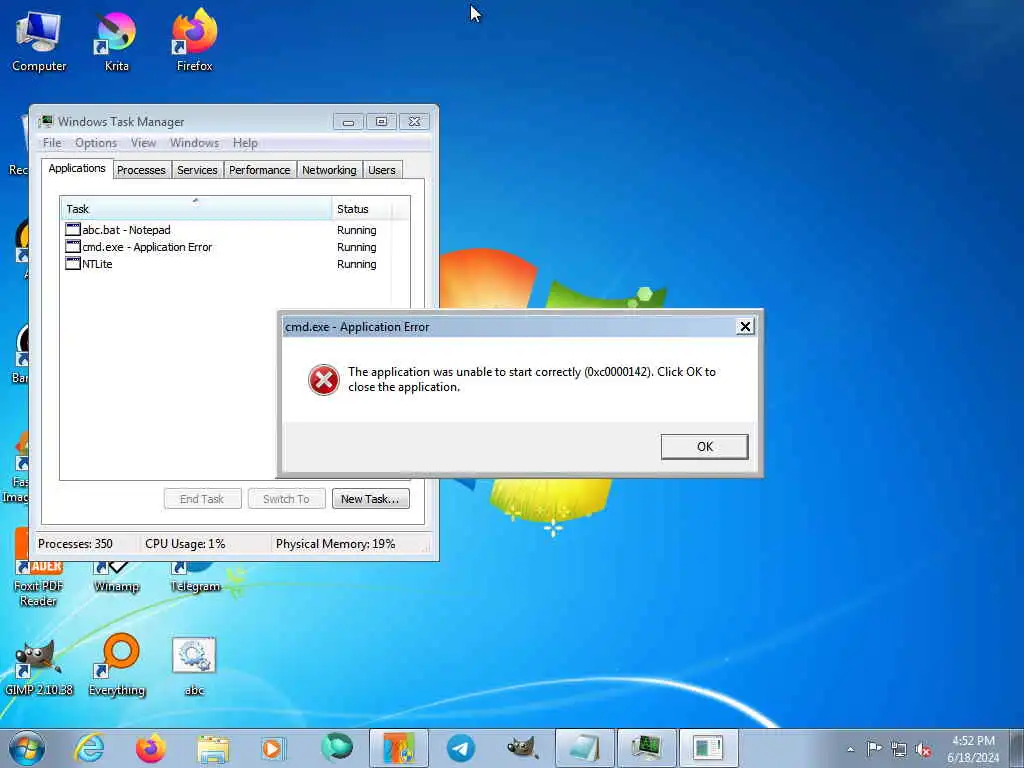This screenshot has width=1024, height=768.
Task: Open the abc batch file desktop icon
Action: (194, 667)
